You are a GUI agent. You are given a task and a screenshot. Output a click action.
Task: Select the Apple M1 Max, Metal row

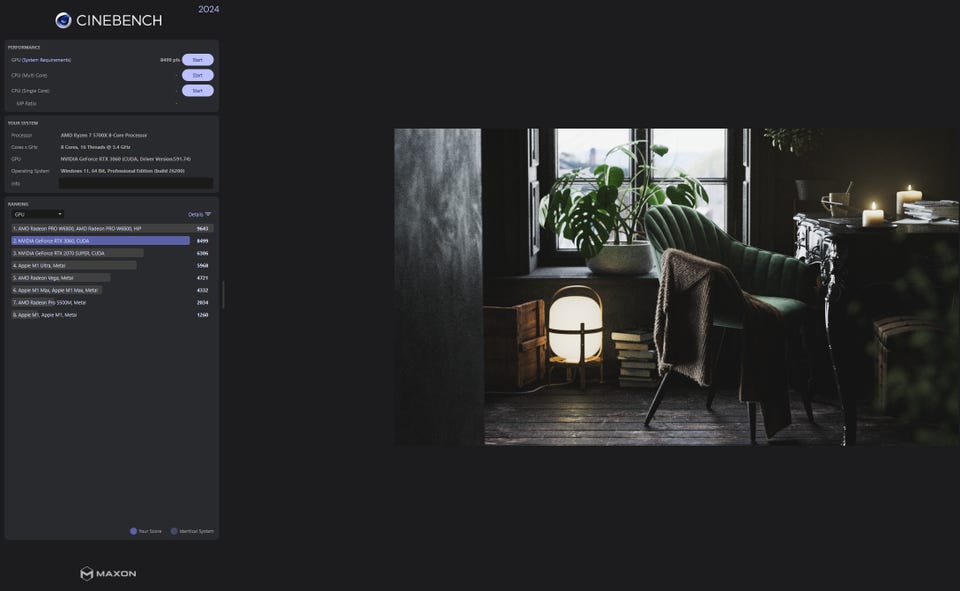tap(112, 290)
